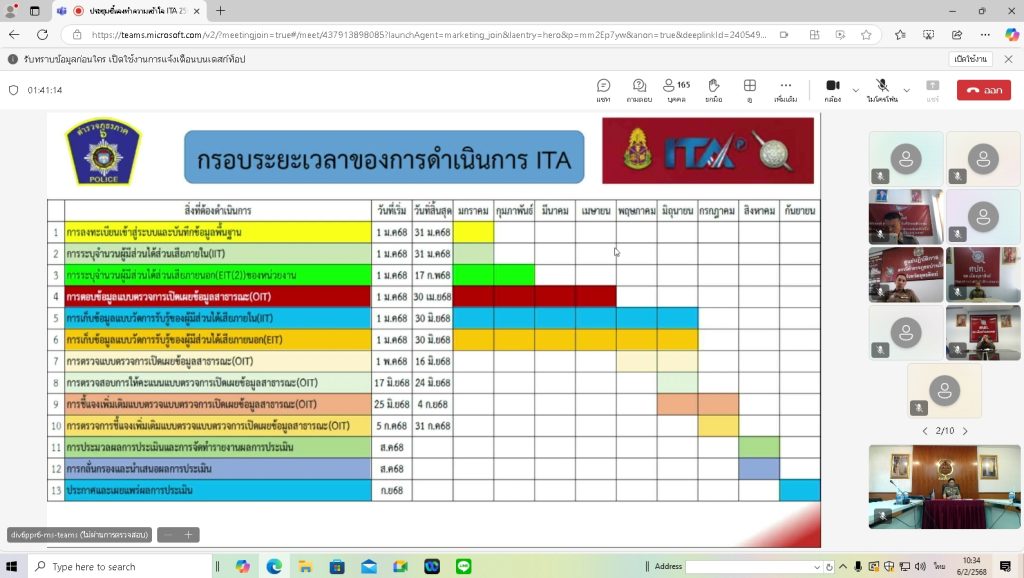This screenshot has height=578, width=1024.
Task: Show the People participants list
Action: (x=676, y=90)
